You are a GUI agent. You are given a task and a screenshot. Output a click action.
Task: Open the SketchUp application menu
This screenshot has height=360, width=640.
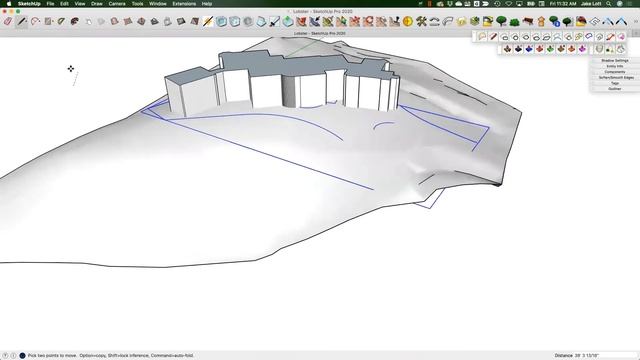(29, 4)
